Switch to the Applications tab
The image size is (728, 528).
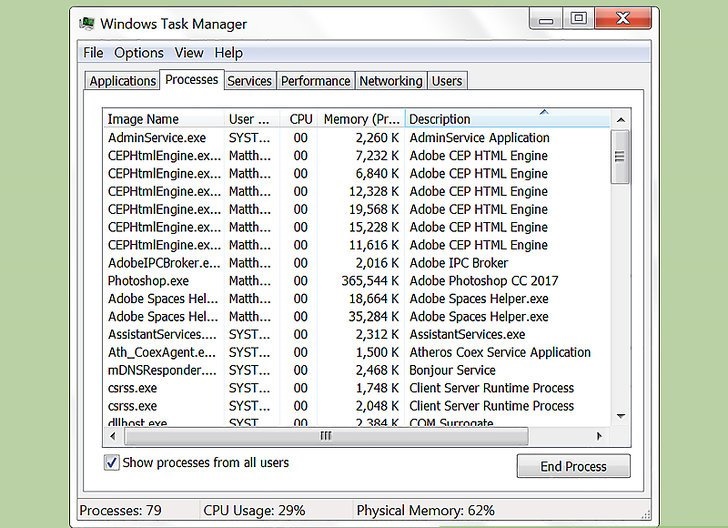123,81
